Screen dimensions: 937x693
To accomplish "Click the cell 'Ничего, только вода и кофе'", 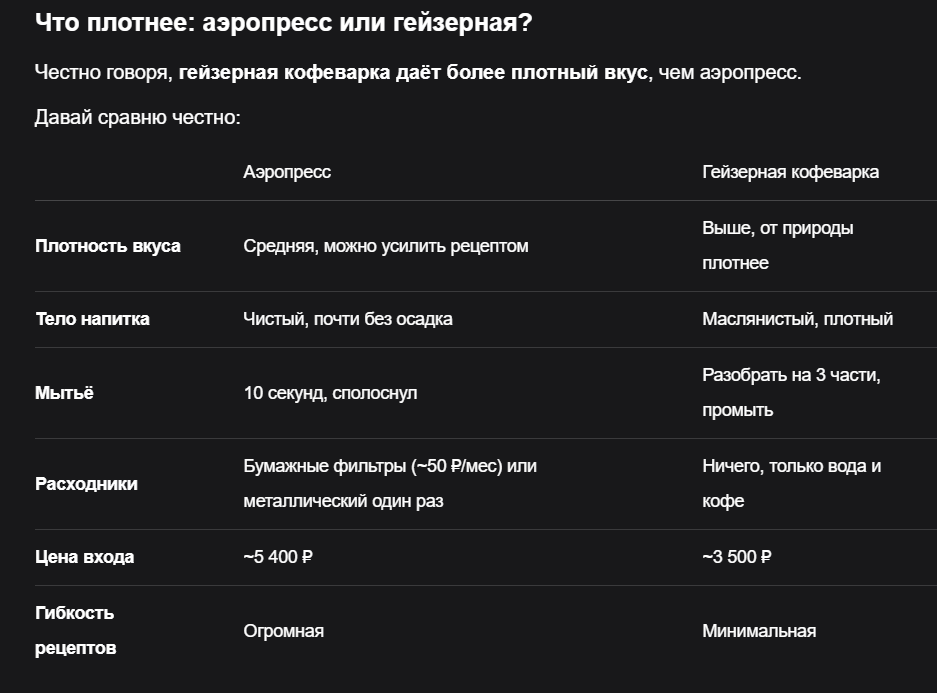I will [x=791, y=483].
